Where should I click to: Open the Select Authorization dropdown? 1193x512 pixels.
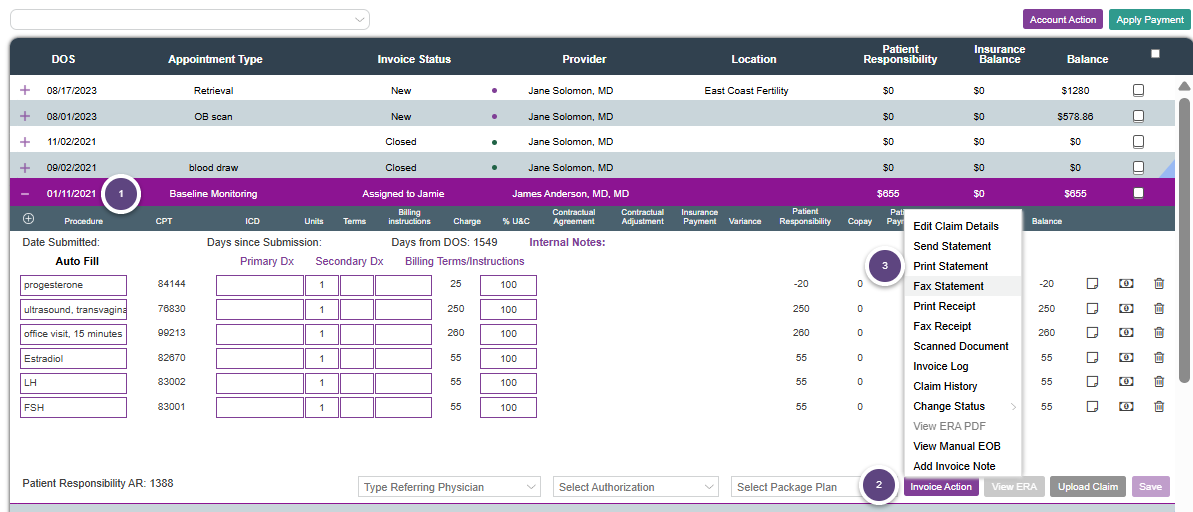click(x=636, y=487)
